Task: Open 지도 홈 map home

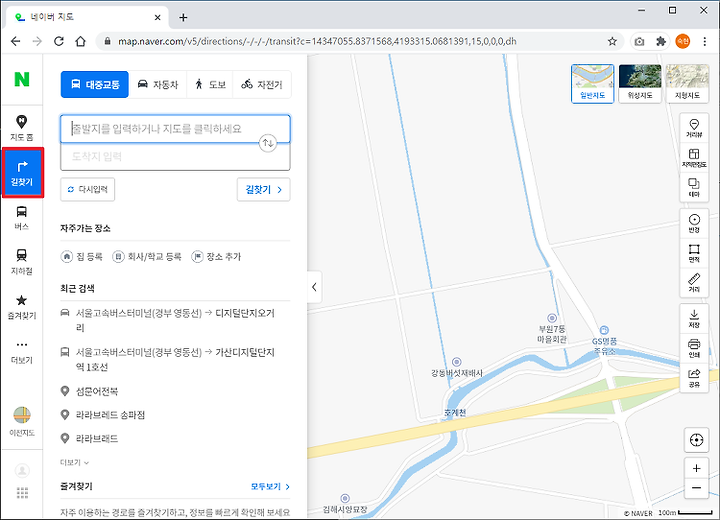Action: point(22,128)
